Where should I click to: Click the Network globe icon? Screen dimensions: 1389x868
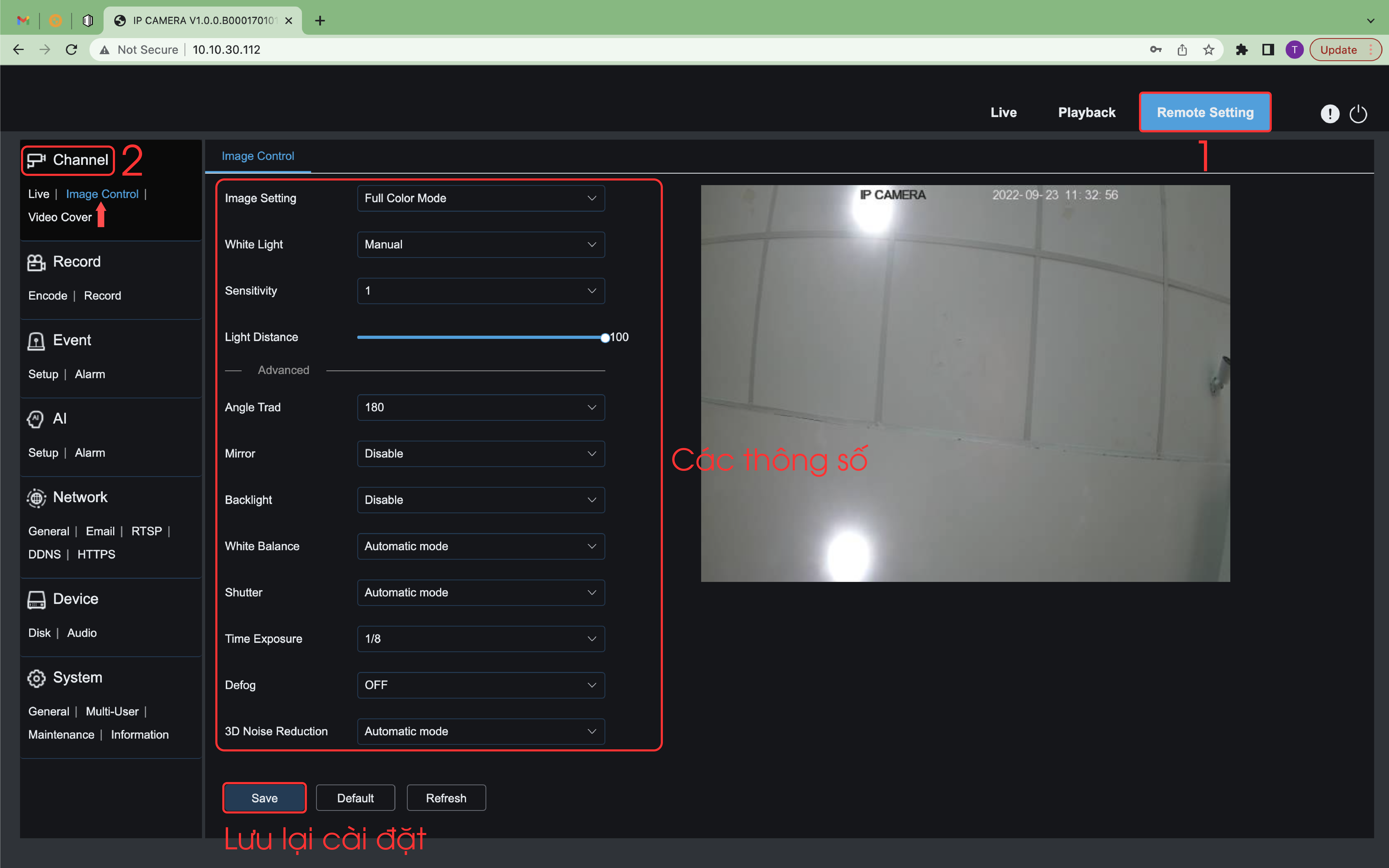click(x=36, y=498)
